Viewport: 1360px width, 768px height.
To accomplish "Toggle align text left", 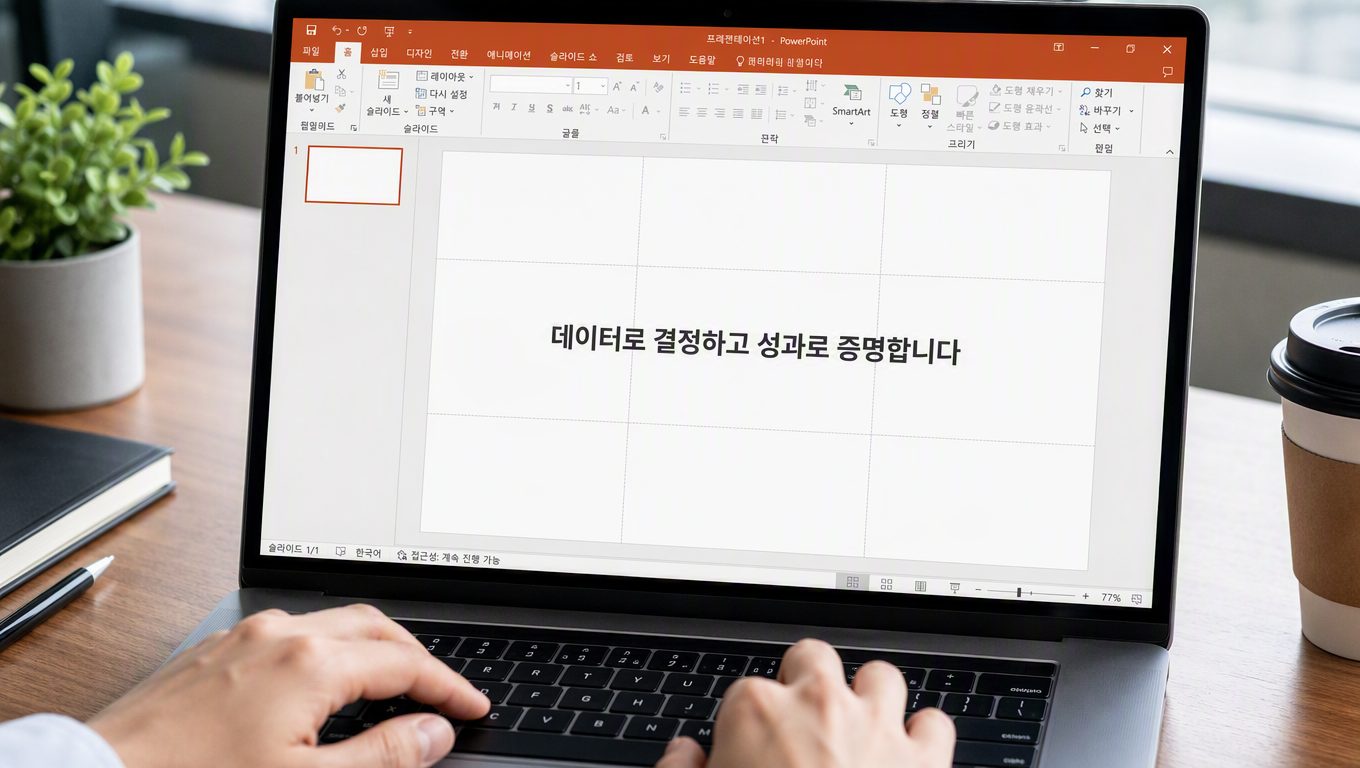I will click(x=684, y=113).
